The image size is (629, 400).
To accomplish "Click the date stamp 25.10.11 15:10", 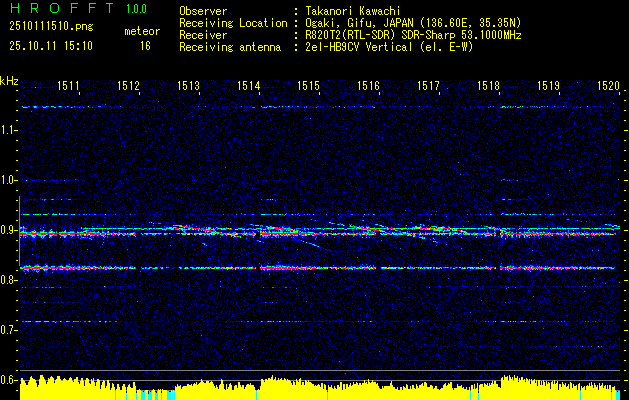I will point(51,46).
